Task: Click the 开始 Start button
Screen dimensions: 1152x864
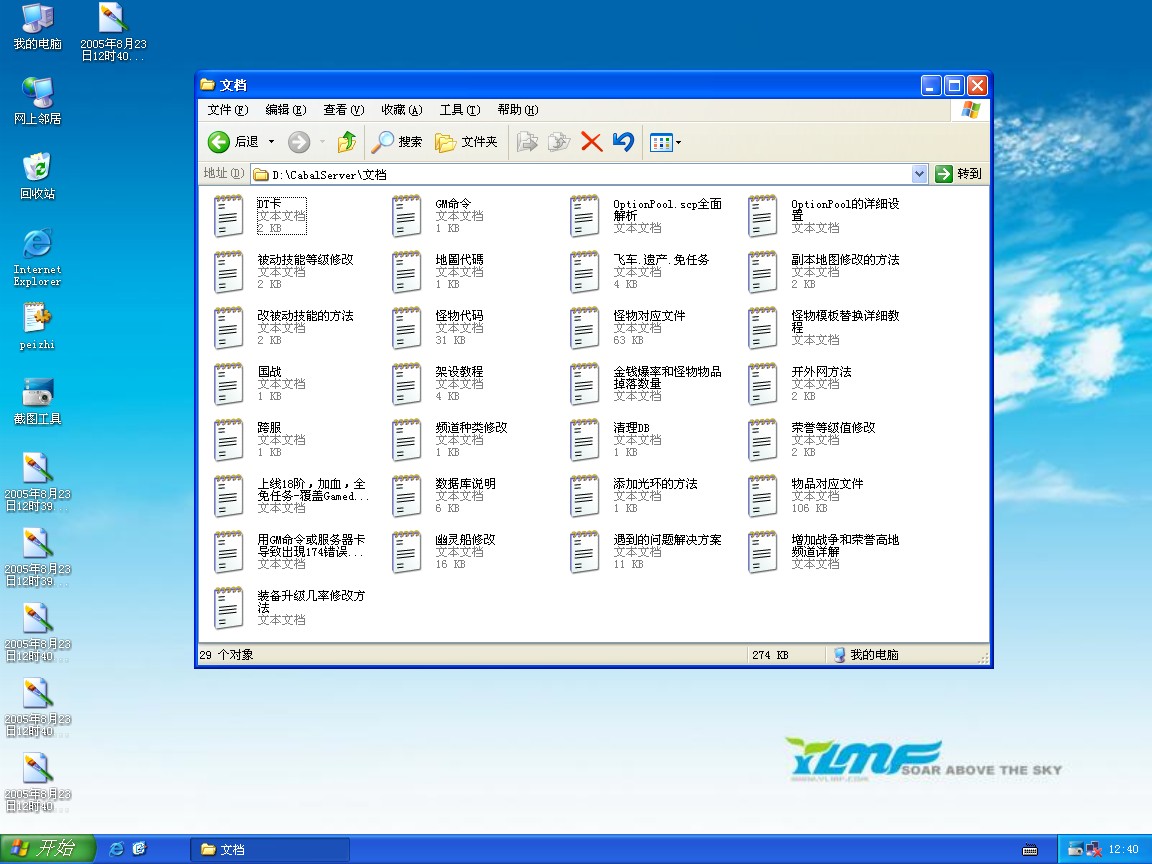Action: (x=48, y=849)
